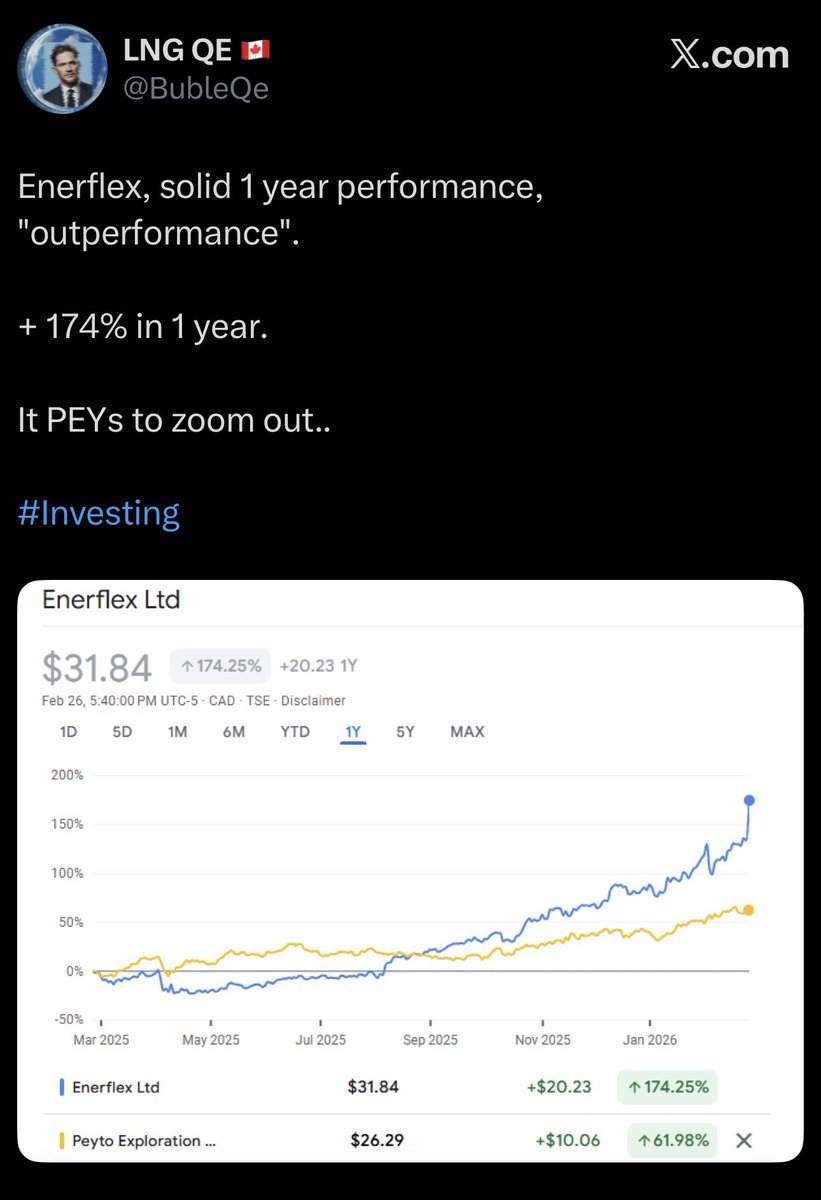Select the 5Y time range tab

click(x=405, y=732)
